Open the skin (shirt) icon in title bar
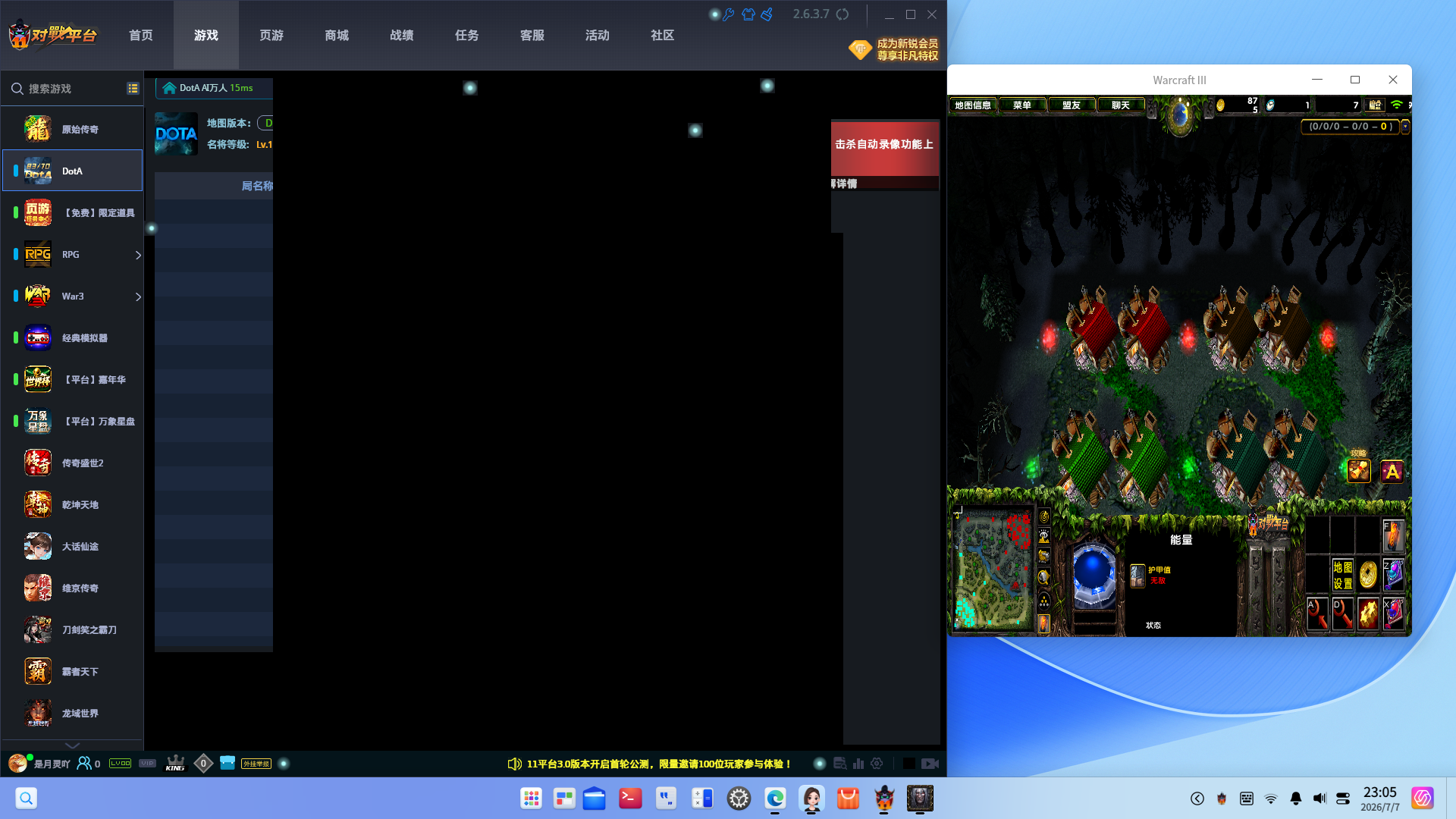The height and width of the screenshot is (819, 1456). point(748,14)
